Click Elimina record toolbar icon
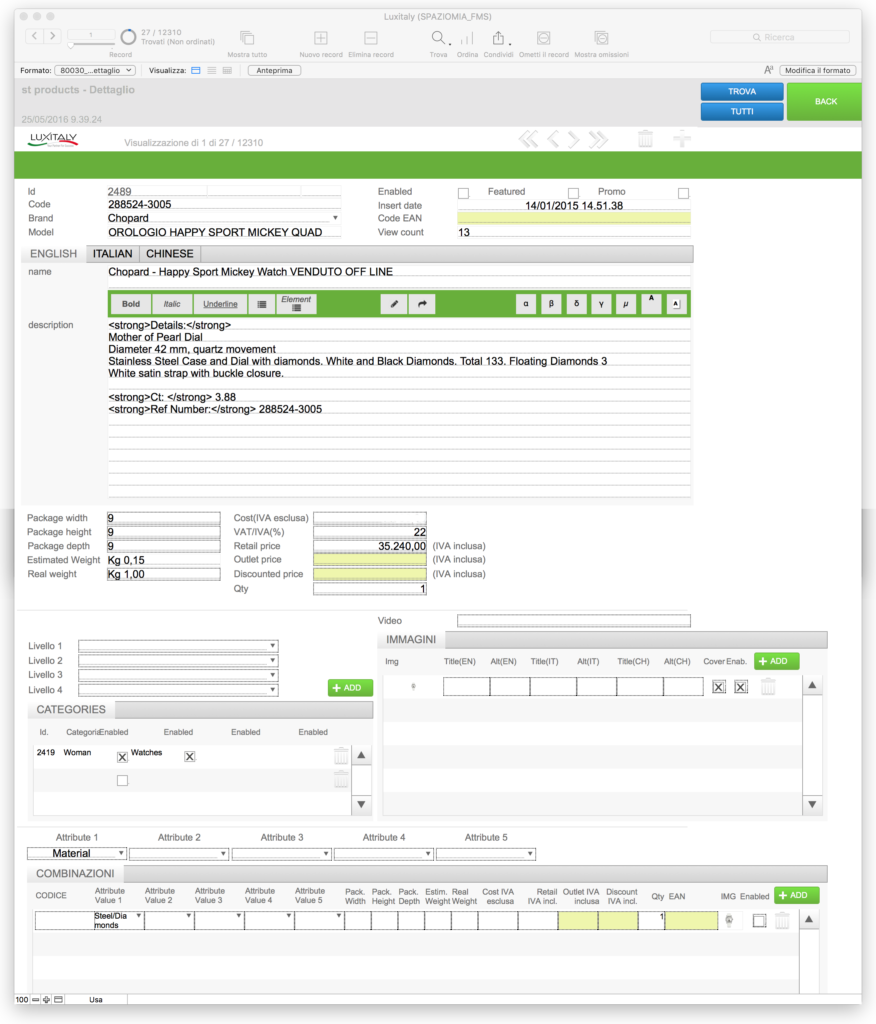 [x=370, y=38]
